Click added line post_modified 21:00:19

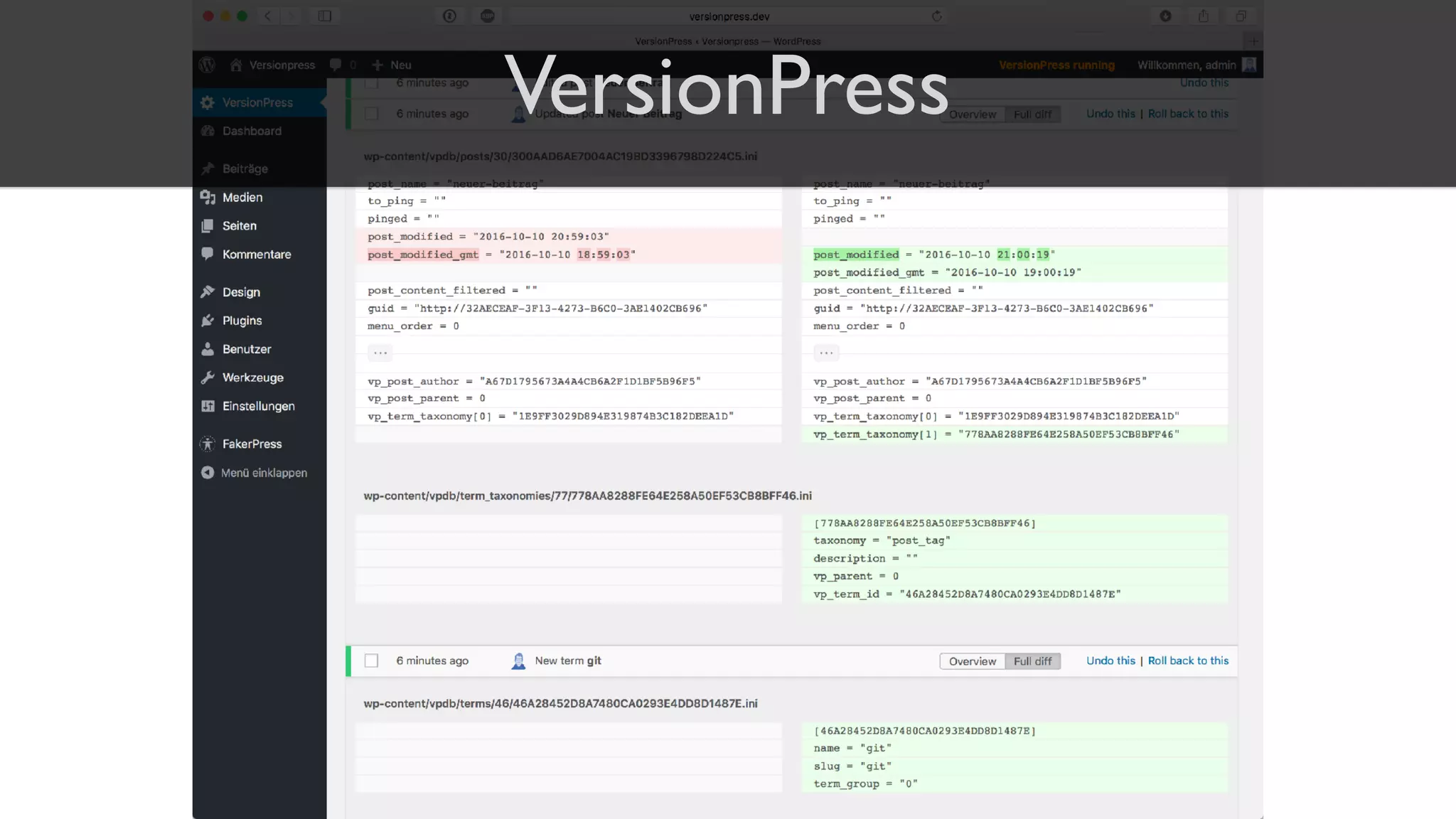click(x=1015, y=255)
